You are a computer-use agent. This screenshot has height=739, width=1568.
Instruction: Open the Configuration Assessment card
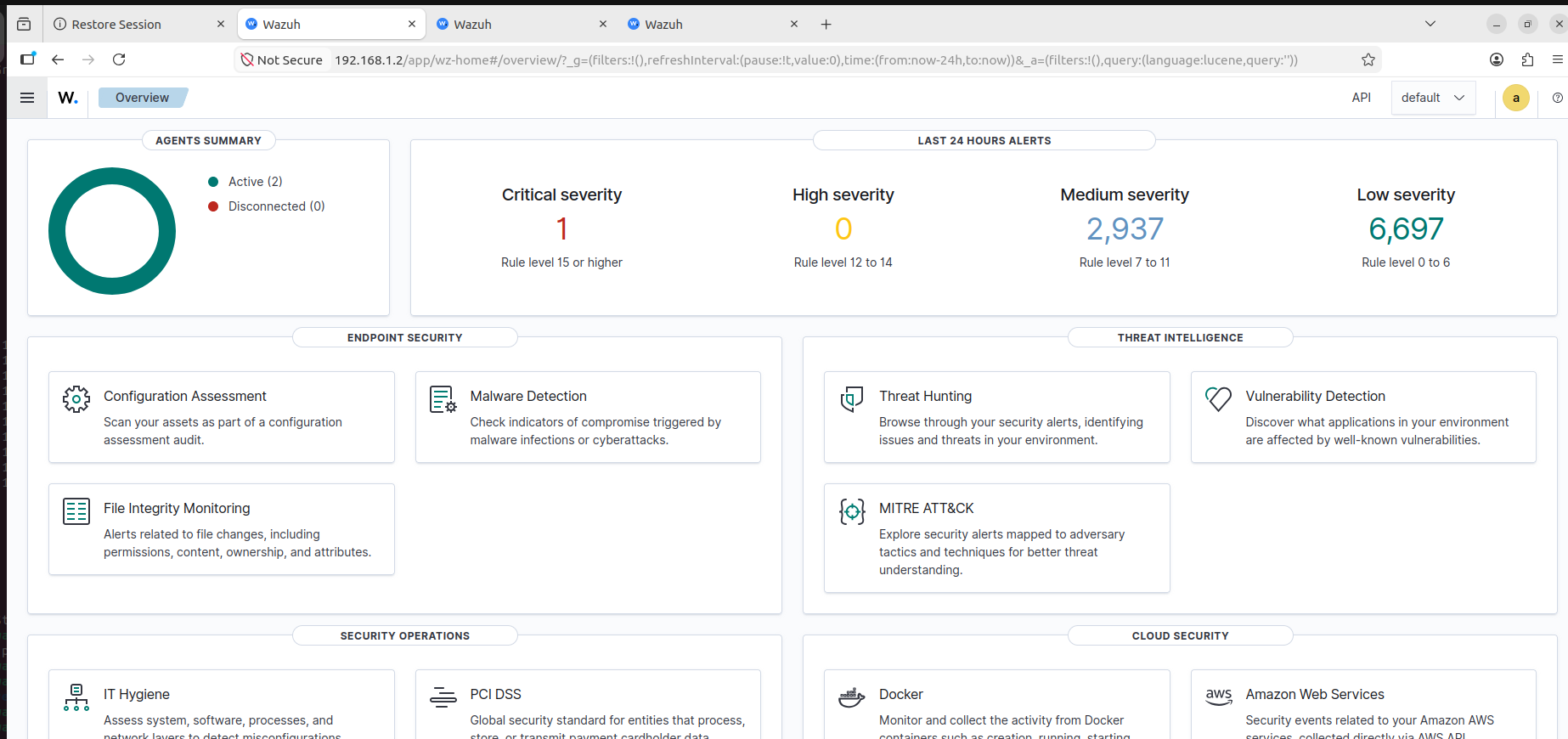[x=222, y=417]
